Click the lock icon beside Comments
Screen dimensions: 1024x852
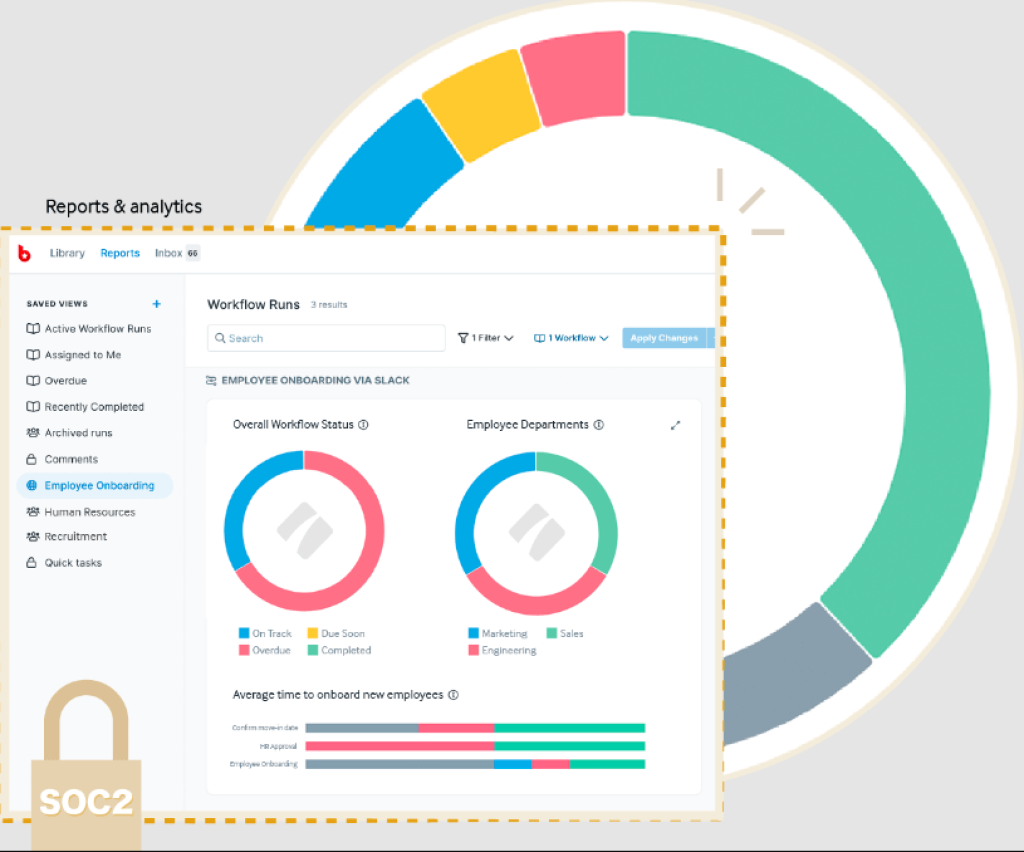pos(32,459)
